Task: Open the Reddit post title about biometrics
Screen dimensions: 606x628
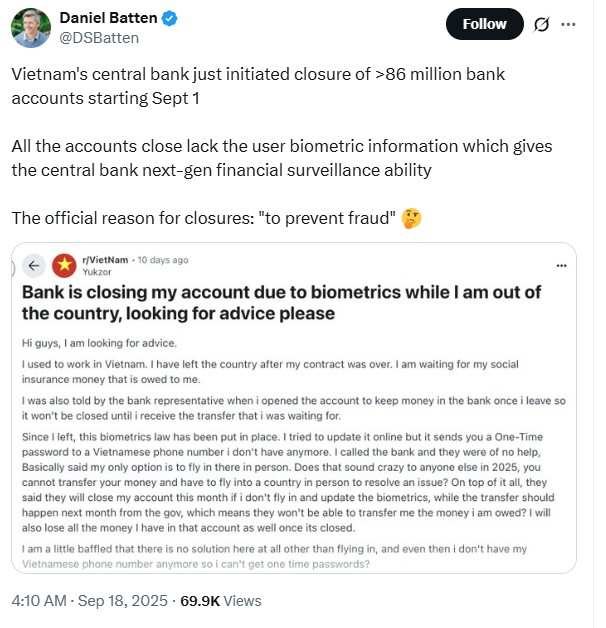Action: [281, 303]
